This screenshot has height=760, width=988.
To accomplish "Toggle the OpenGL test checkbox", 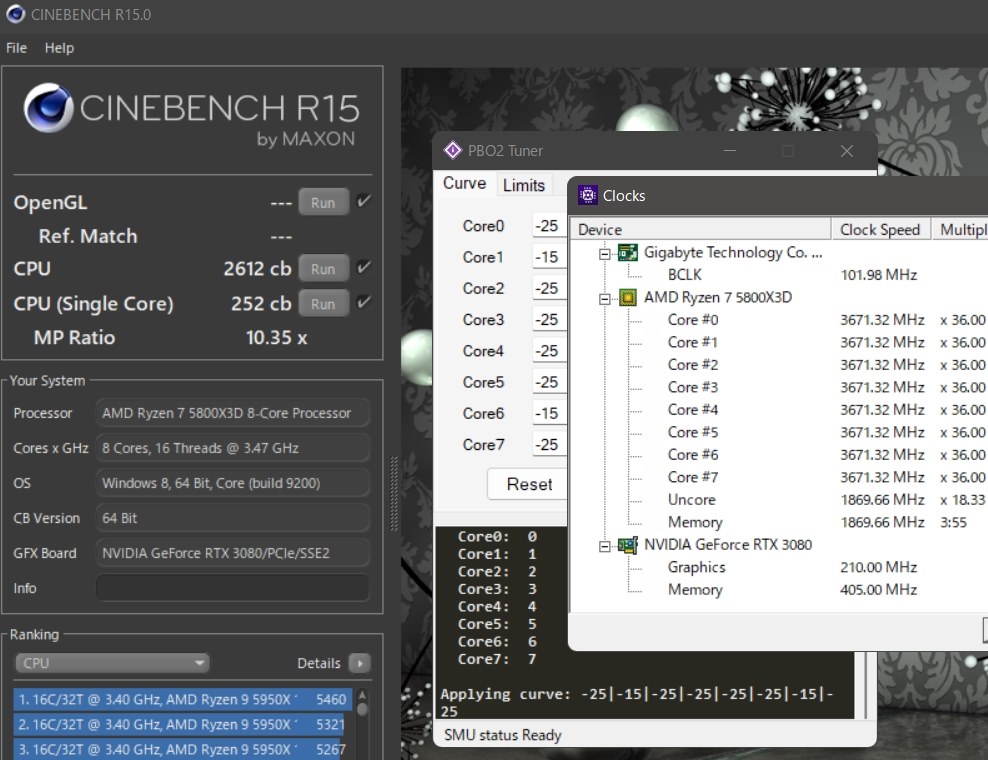I will pyautogui.click(x=364, y=202).
